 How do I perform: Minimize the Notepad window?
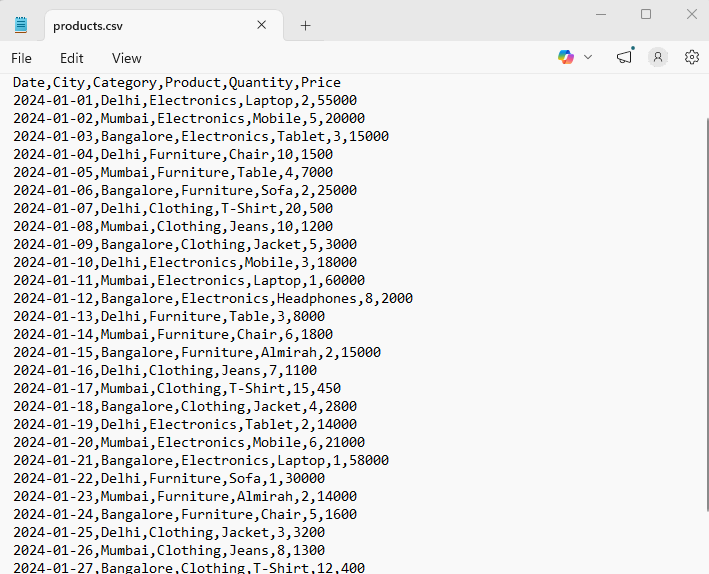pos(601,14)
